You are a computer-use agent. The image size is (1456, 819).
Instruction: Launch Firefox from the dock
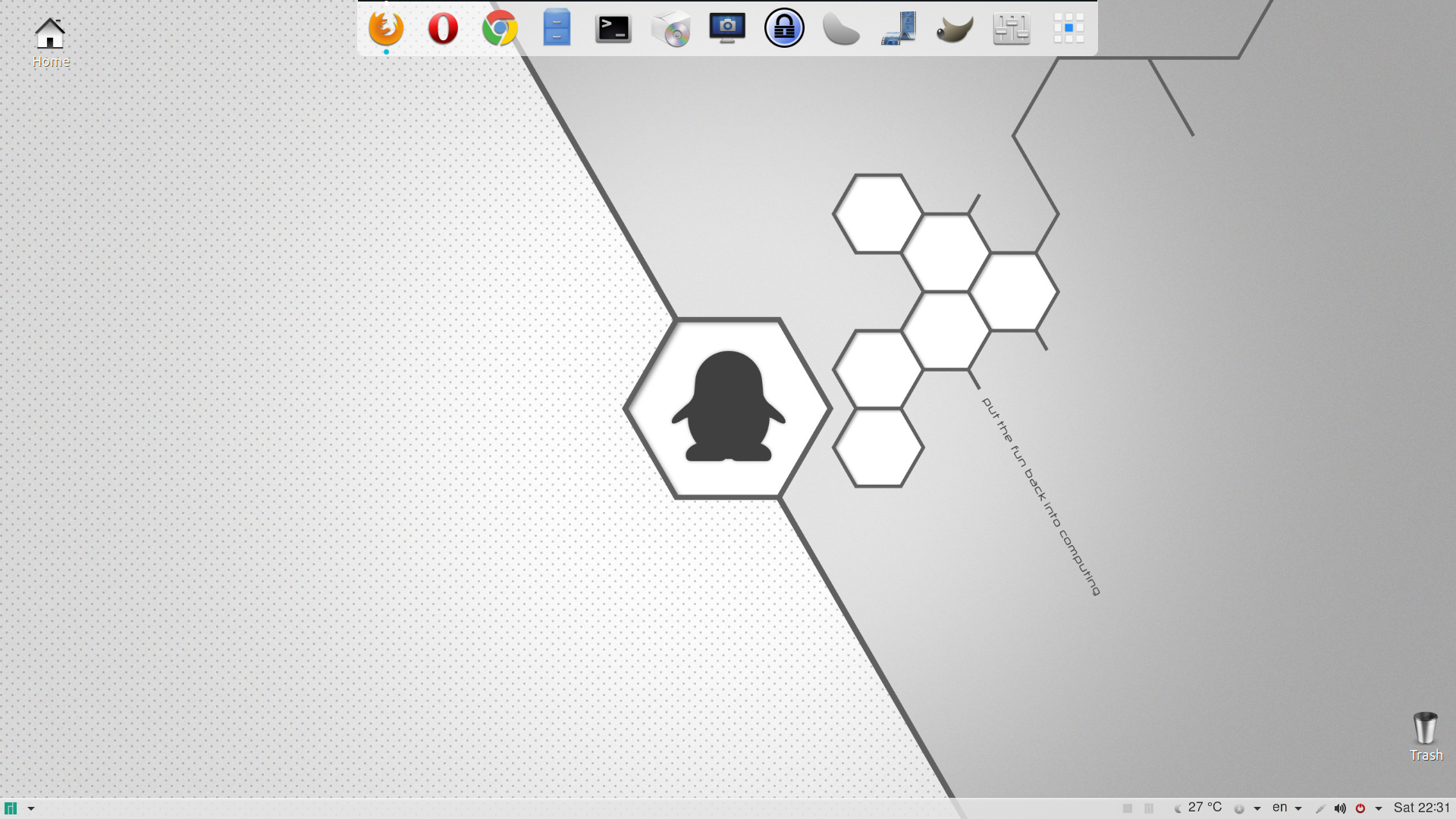click(386, 28)
